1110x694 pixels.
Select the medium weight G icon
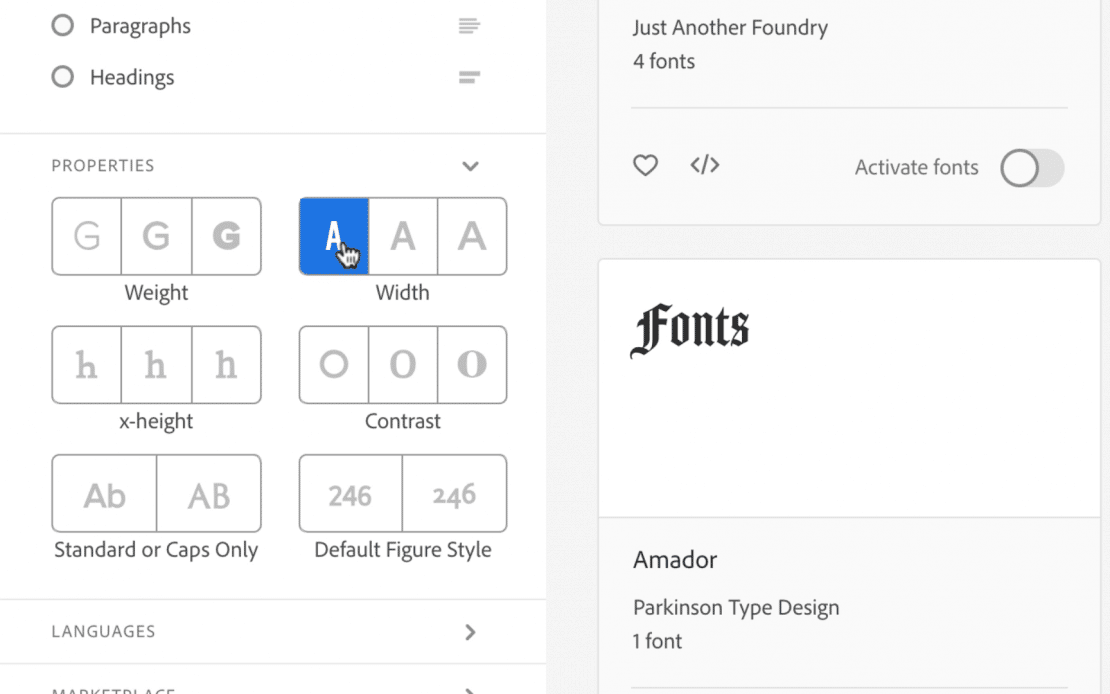(156, 236)
